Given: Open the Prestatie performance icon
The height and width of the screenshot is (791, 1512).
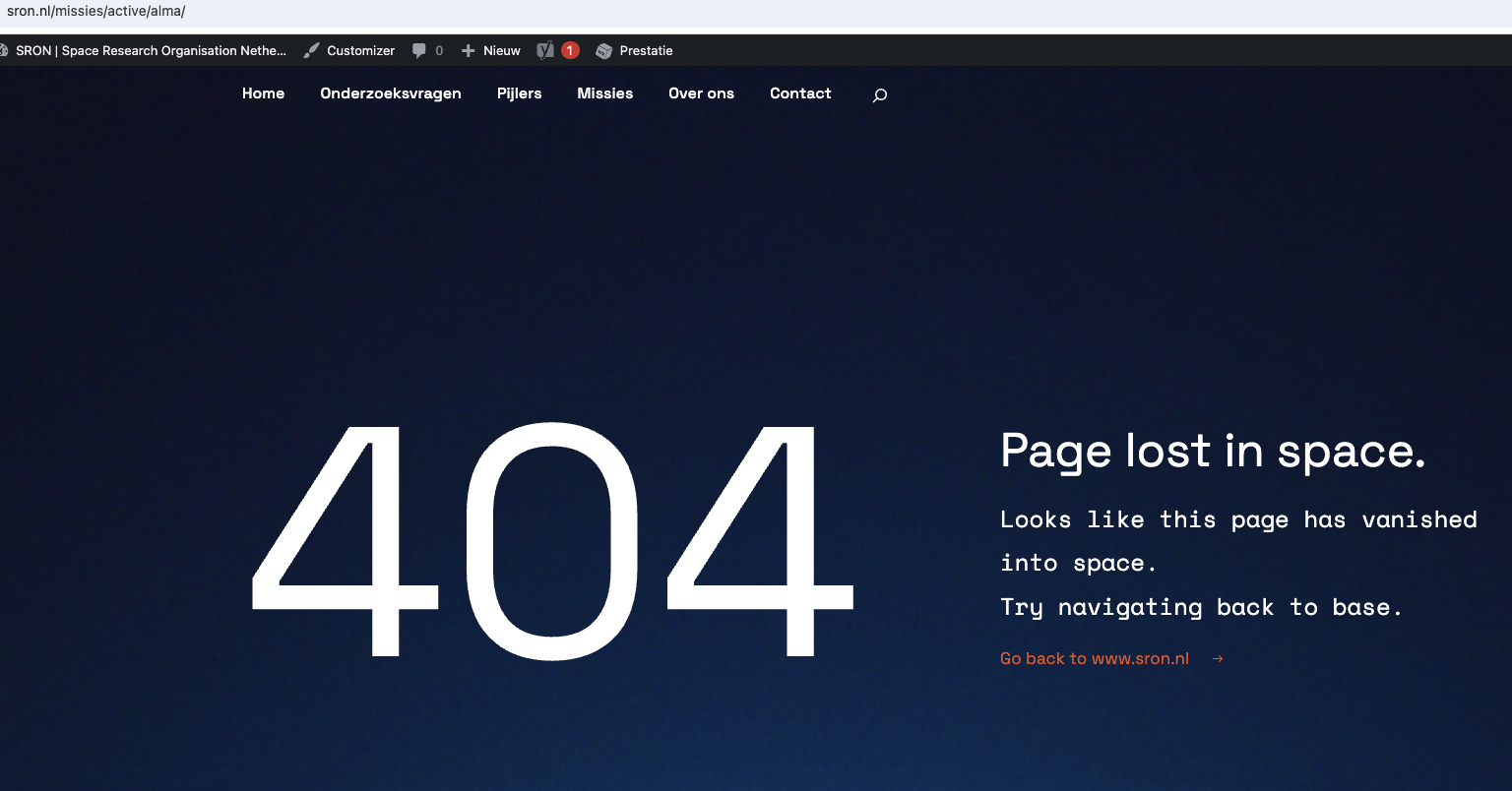Looking at the screenshot, I should [x=604, y=50].
